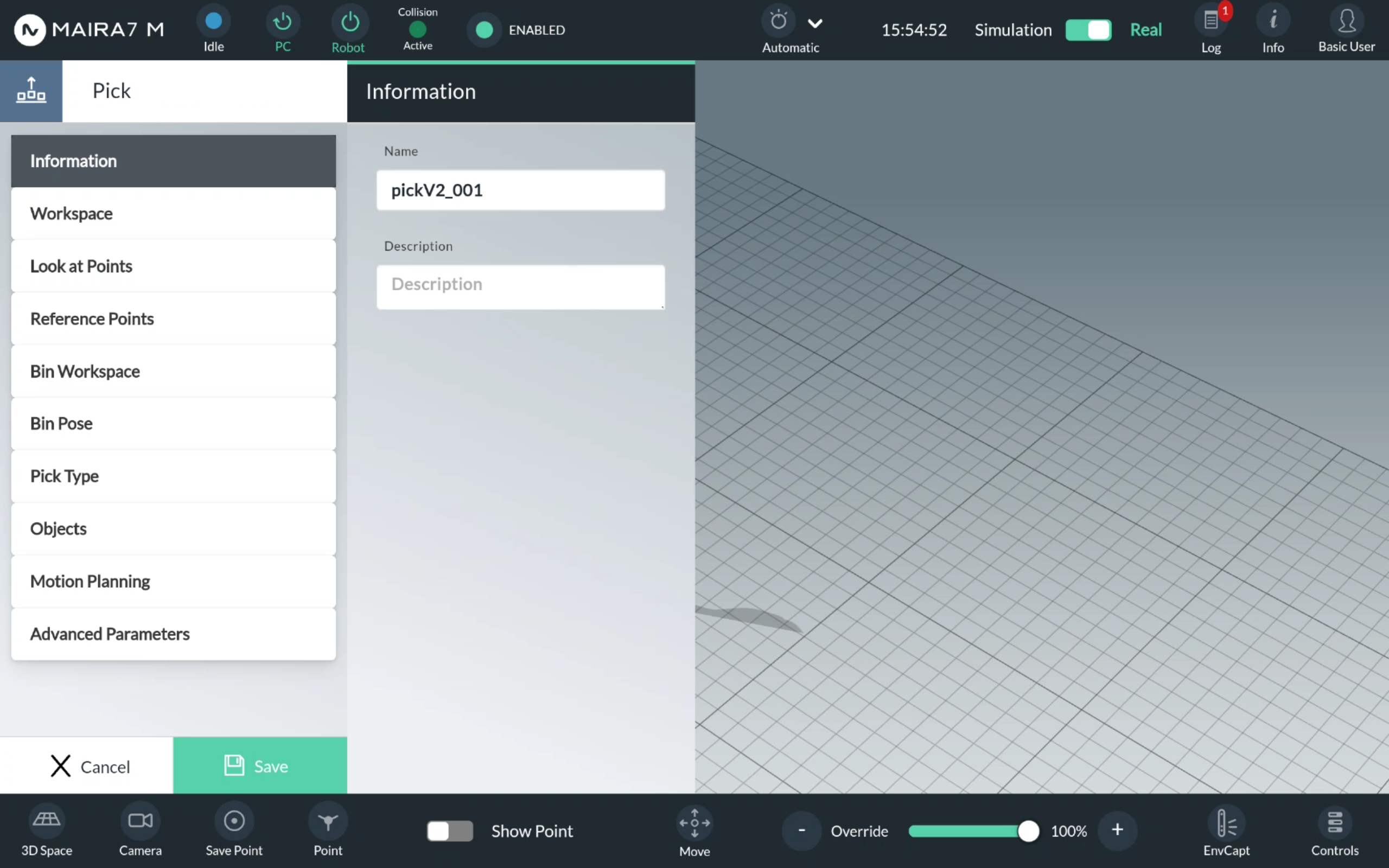
Task: Click the Collision Active indicator
Action: tap(418, 29)
